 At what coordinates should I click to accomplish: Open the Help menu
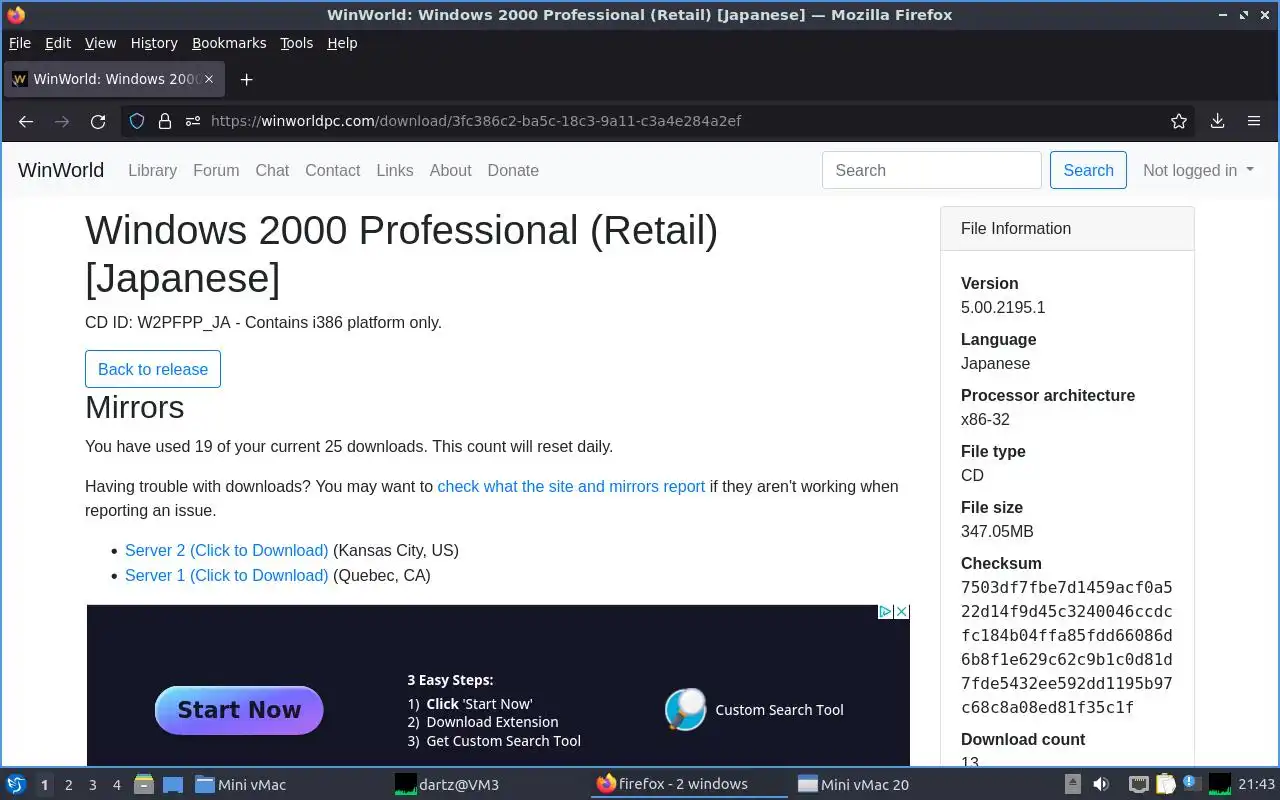[x=342, y=43]
